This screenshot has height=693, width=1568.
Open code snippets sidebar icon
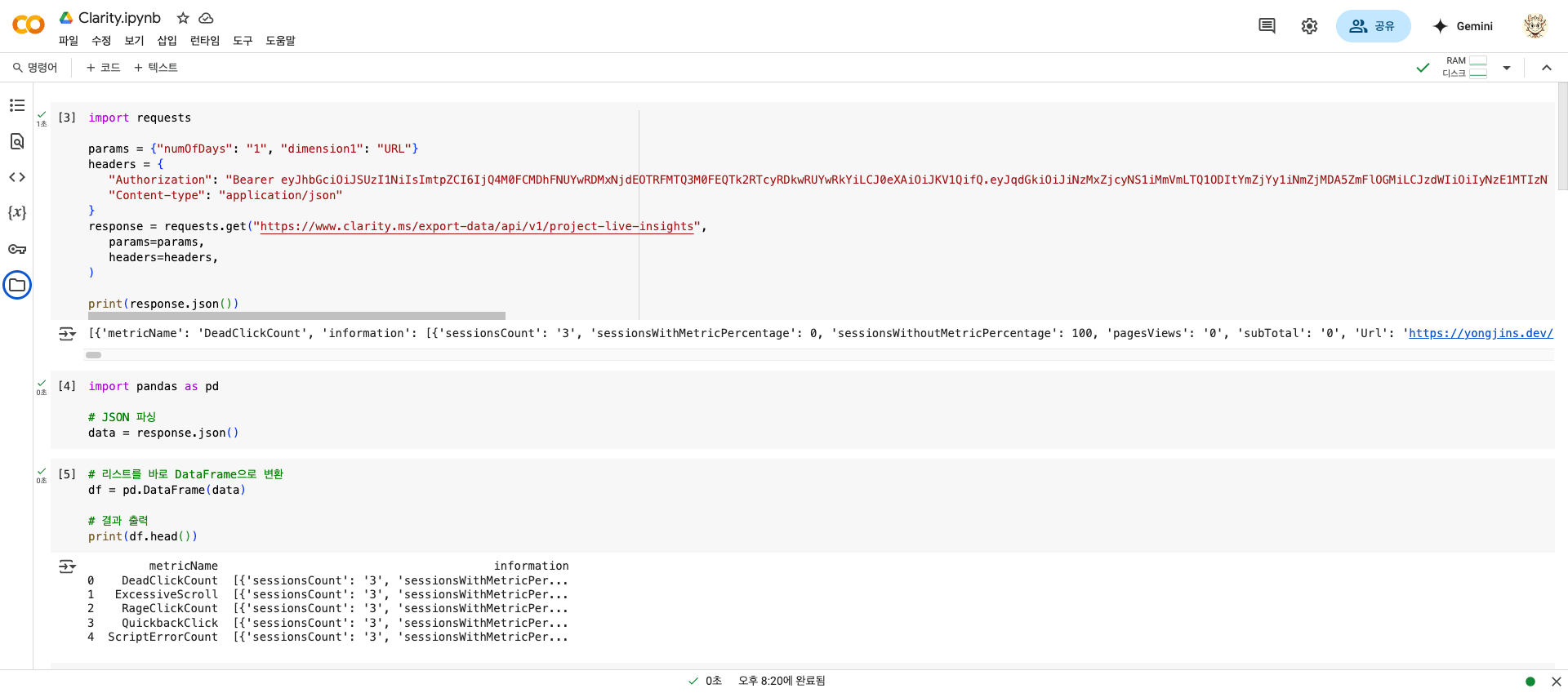point(17,177)
